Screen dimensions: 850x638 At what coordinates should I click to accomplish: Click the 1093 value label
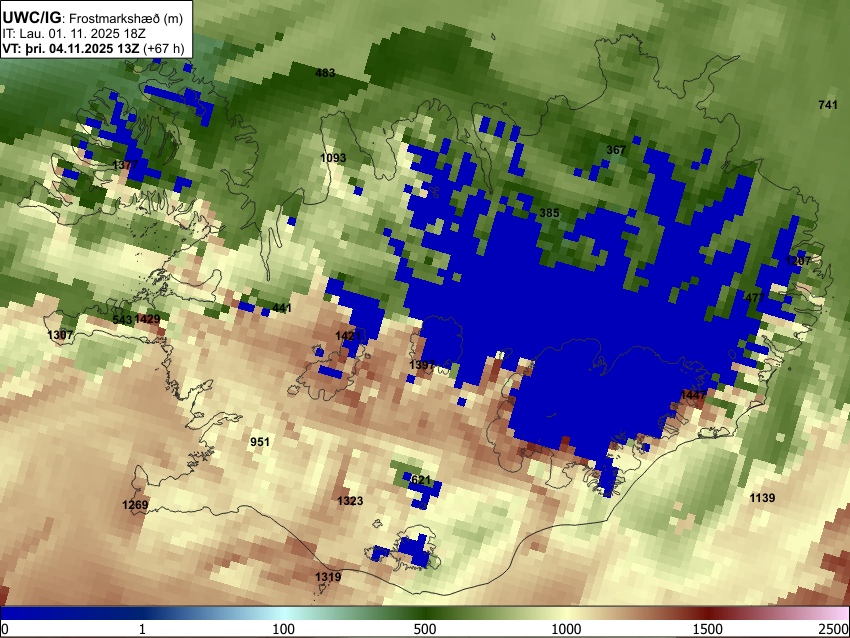(333, 158)
